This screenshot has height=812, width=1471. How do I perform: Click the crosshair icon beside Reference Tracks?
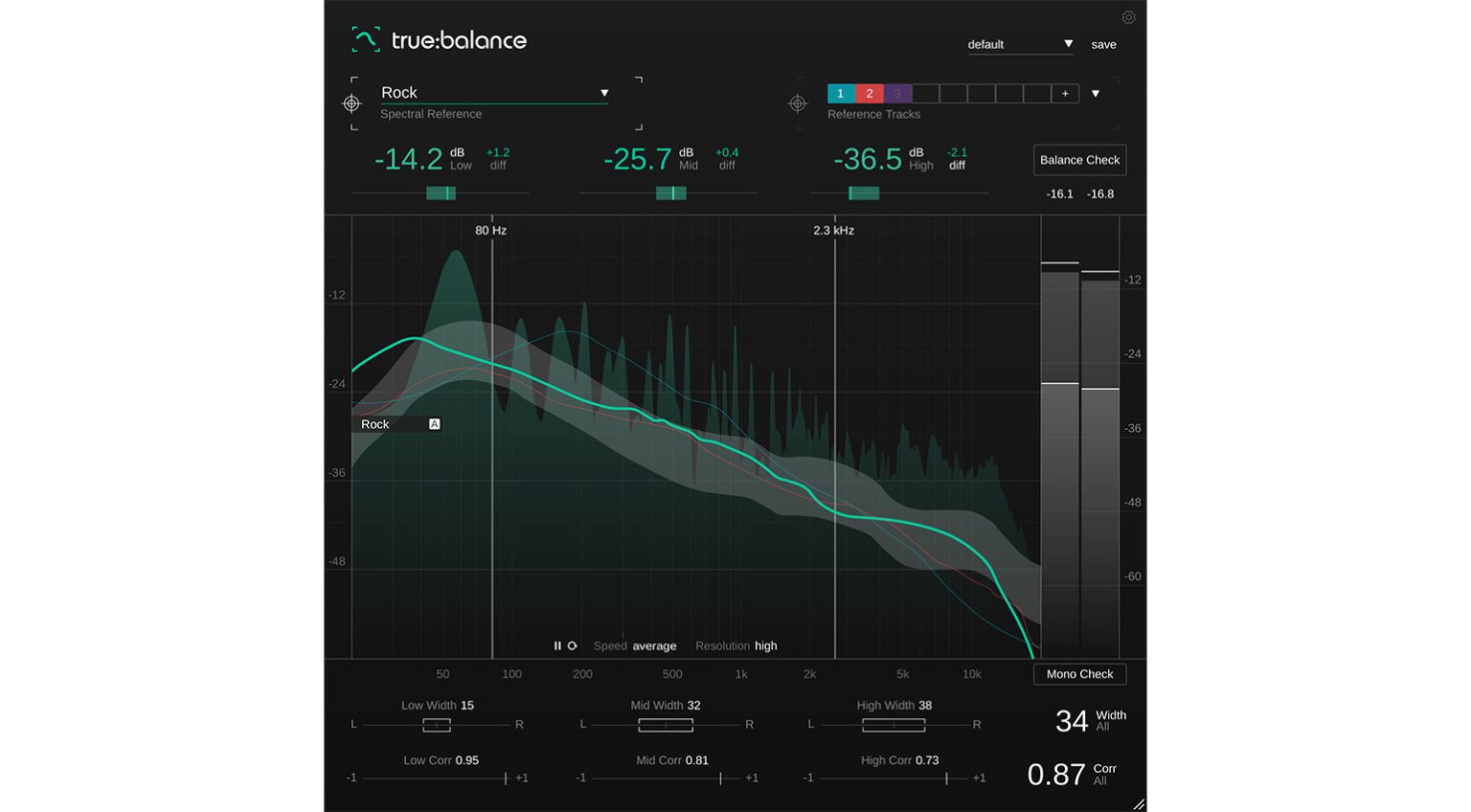[797, 102]
